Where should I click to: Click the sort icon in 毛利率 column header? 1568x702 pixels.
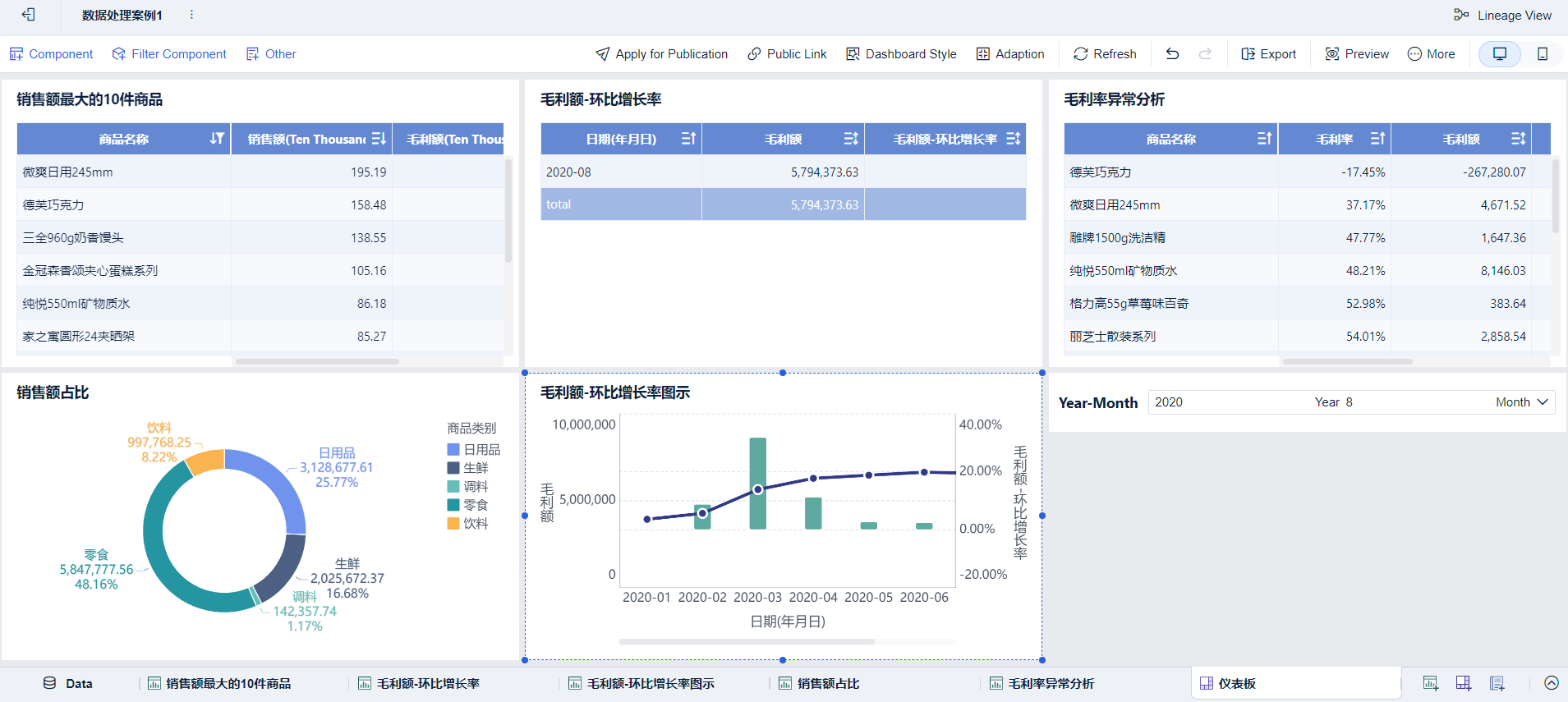point(1377,139)
